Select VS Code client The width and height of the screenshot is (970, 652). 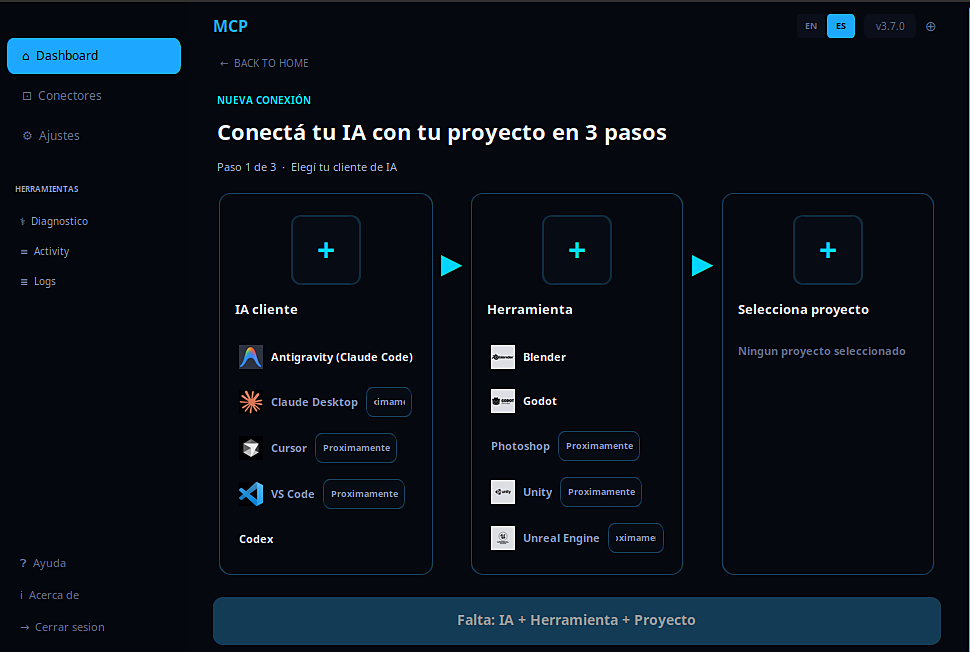(x=292, y=494)
